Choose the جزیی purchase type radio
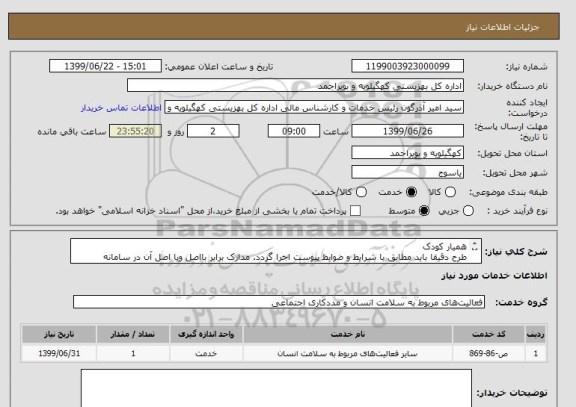Screen dimensions: 576x407 pos(468,211)
